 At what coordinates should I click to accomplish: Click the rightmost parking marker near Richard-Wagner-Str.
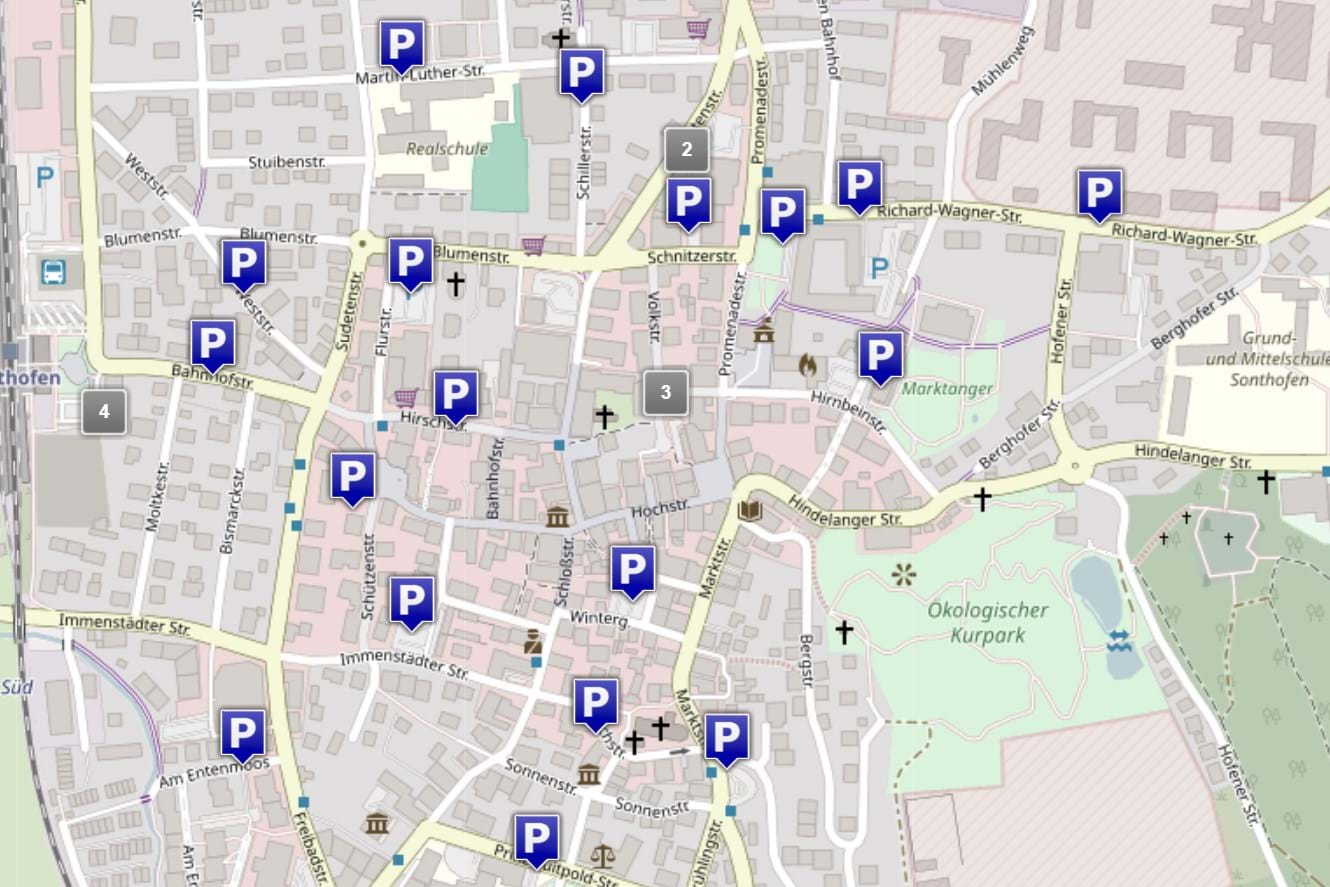pyautogui.click(x=1098, y=192)
